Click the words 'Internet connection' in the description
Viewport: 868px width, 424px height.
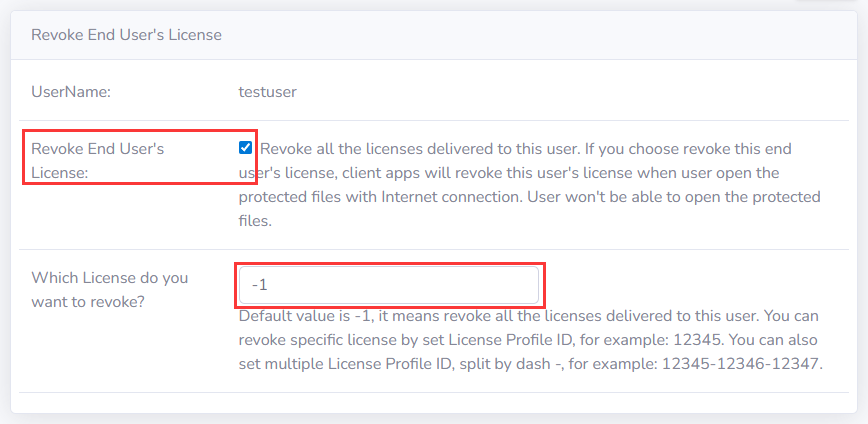tap(450, 197)
